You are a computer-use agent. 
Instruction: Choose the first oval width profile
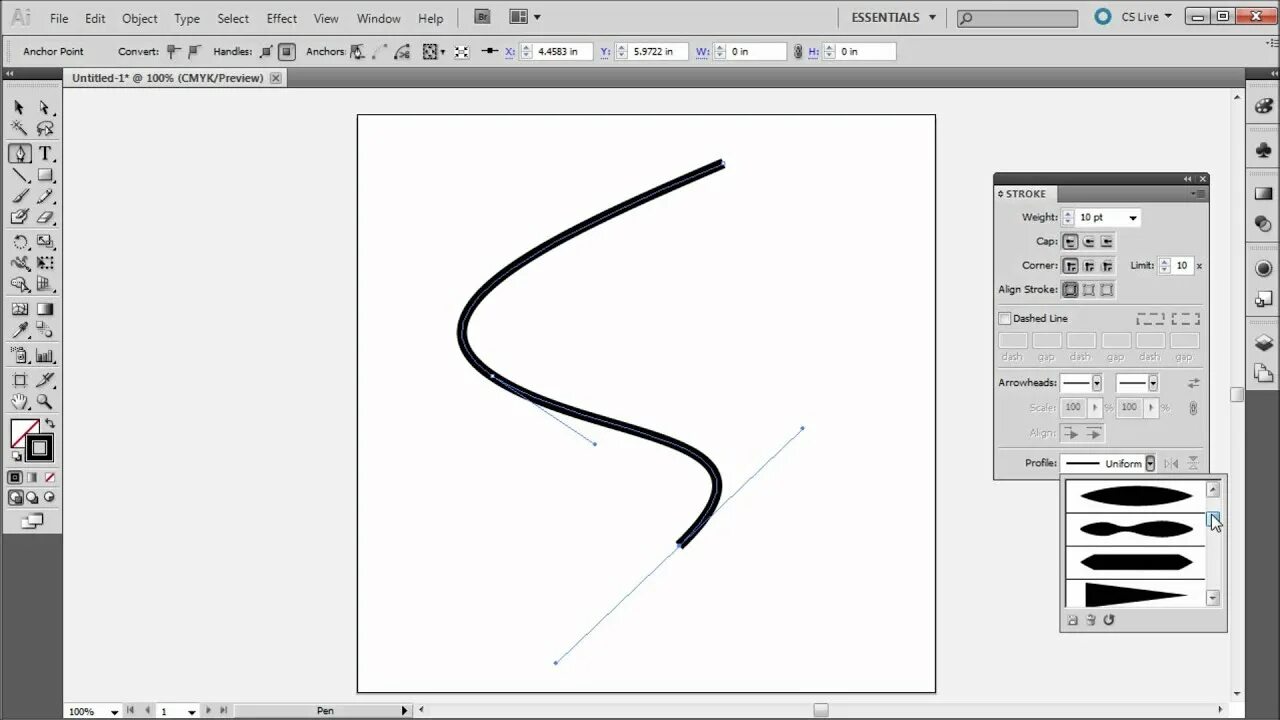pos(1135,495)
